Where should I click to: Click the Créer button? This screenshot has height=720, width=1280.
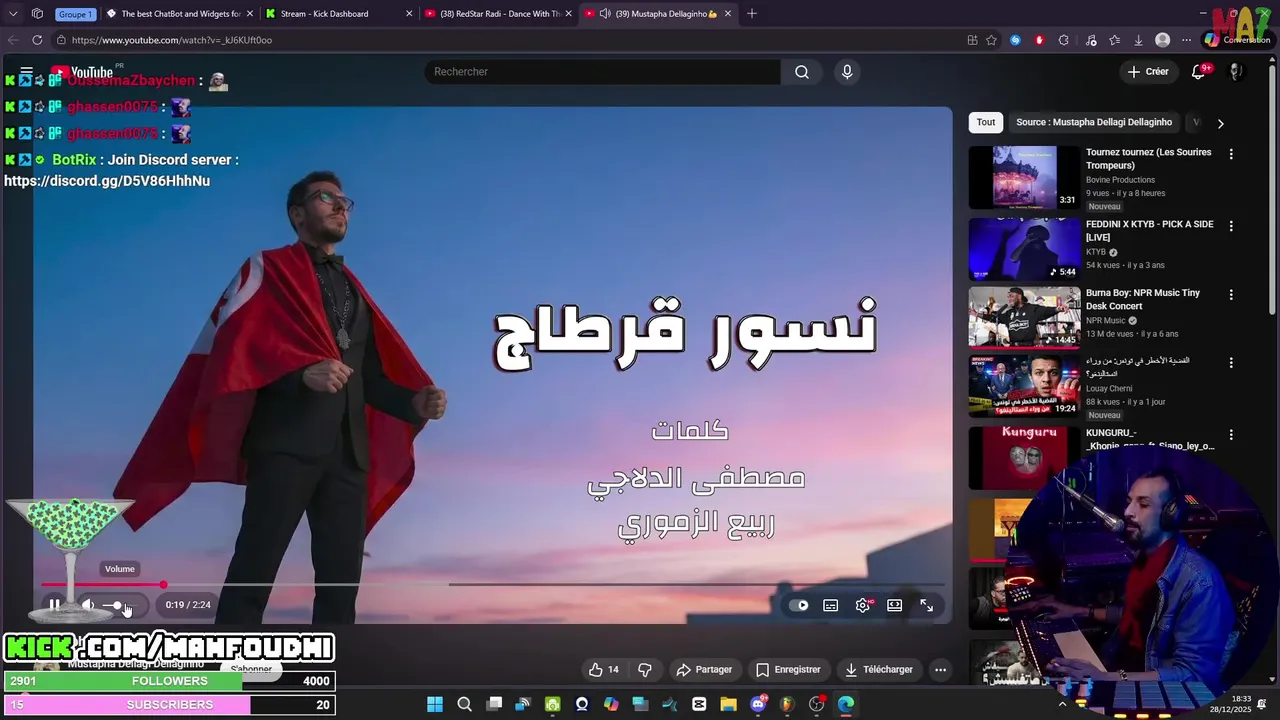point(1148,72)
